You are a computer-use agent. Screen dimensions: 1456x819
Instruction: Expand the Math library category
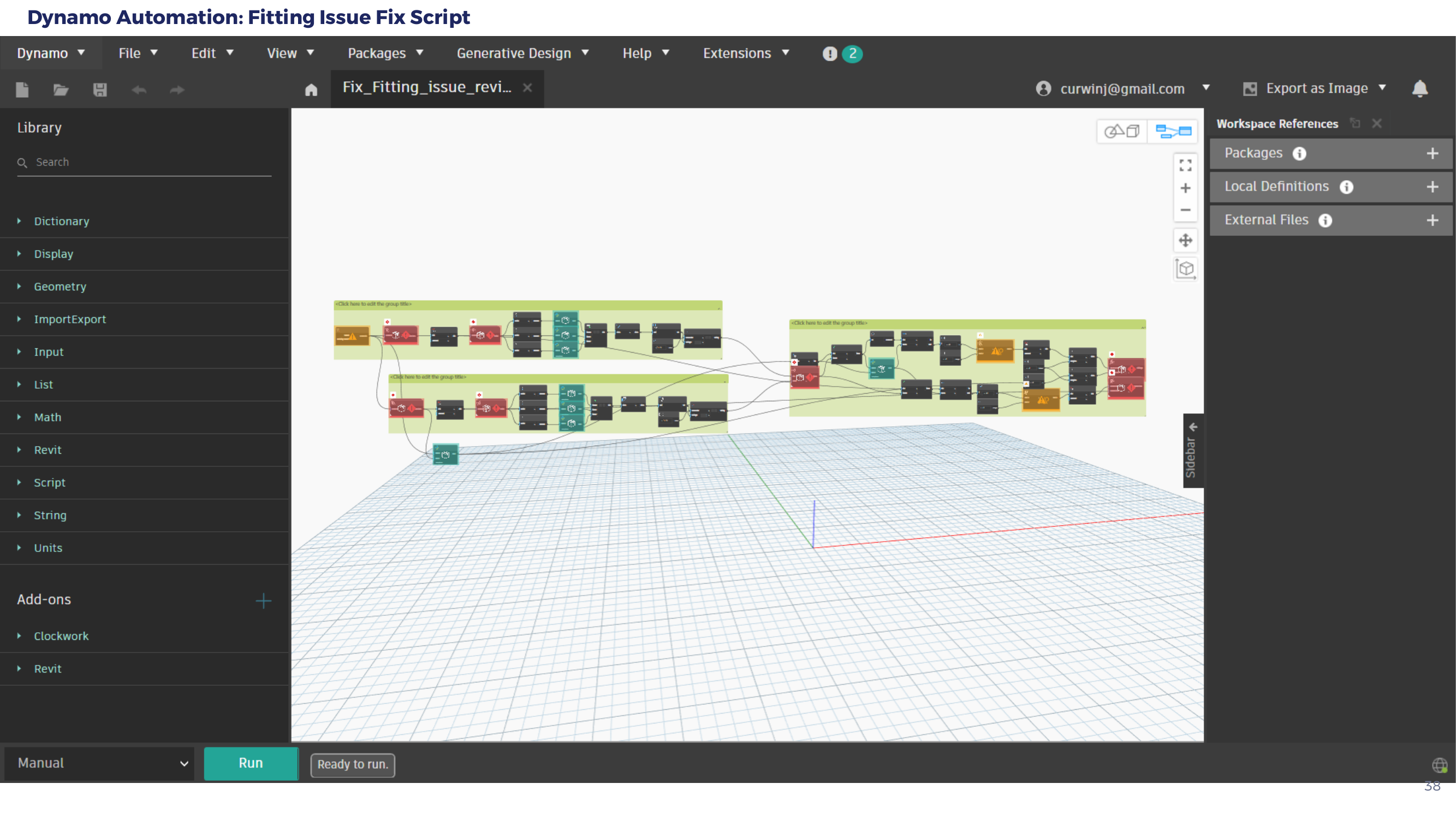[x=144, y=418]
